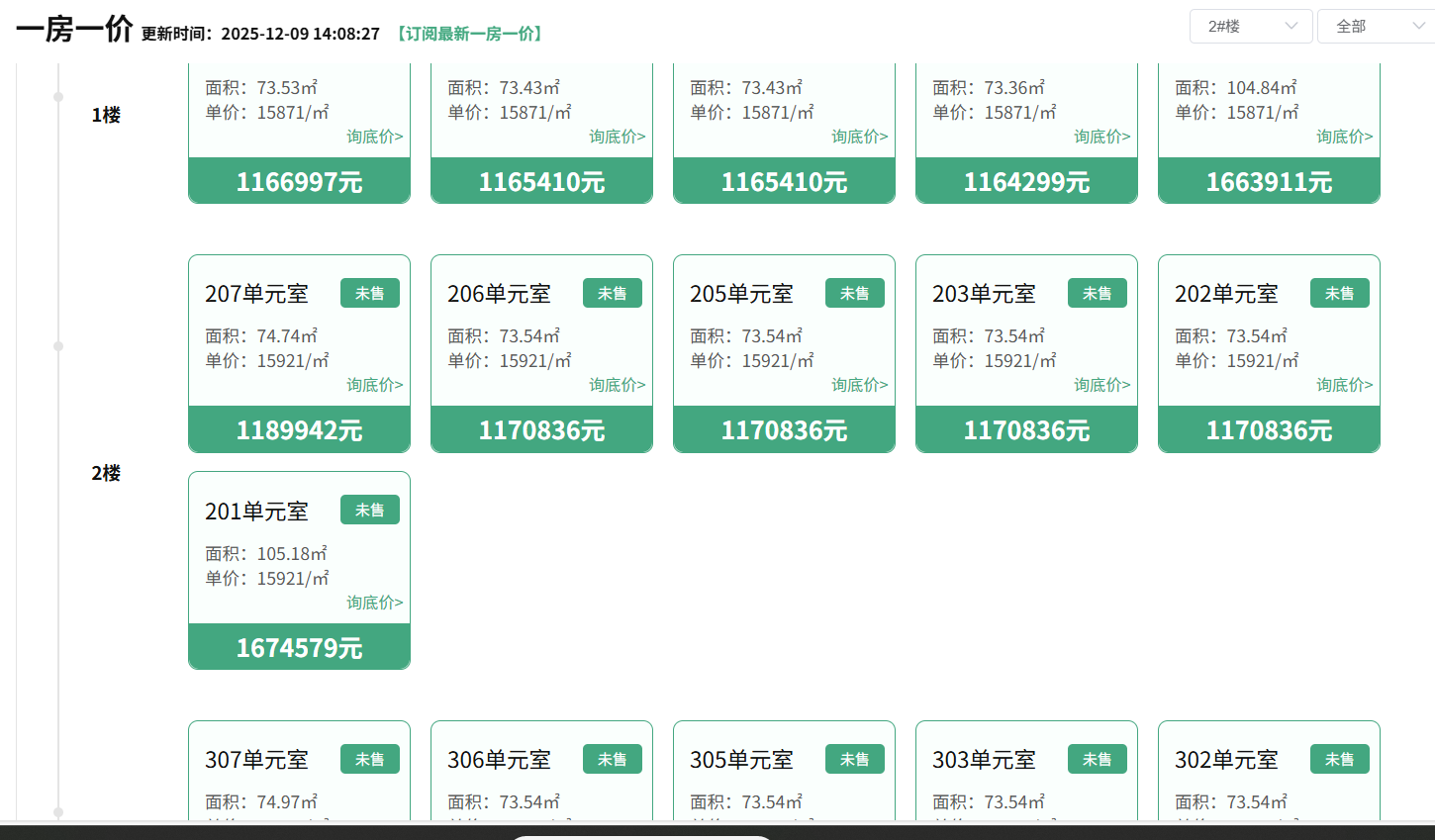Click the 2楼 floor timeline marker dot
The height and width of the screenshot is (840, 1435).
click(x=58, y=346)
